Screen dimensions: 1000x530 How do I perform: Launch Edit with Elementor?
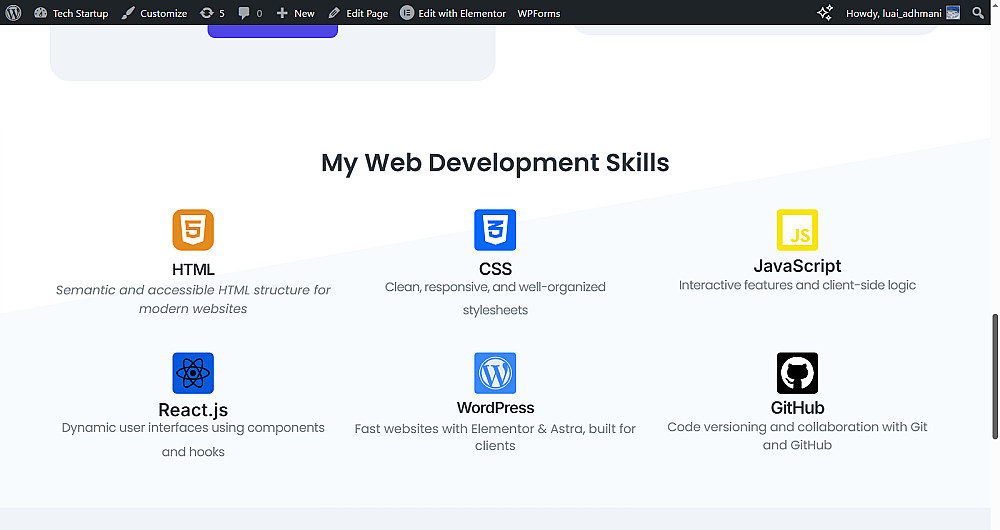(453, 13)
